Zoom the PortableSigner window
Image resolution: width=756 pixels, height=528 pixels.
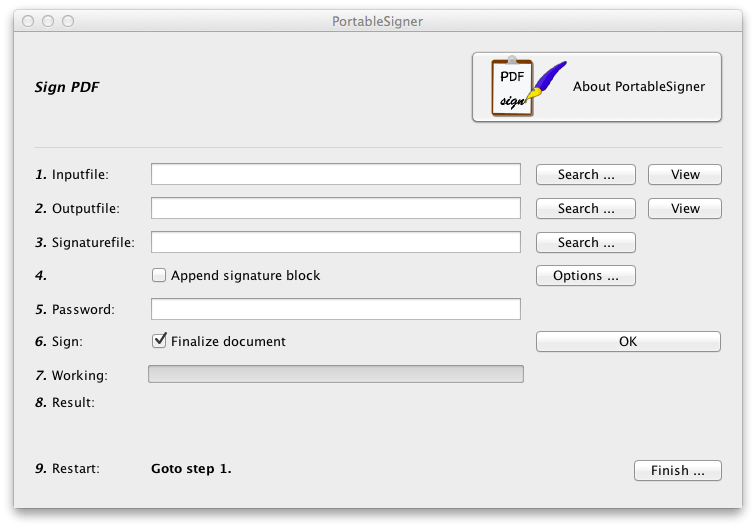(x=68, y=21)
